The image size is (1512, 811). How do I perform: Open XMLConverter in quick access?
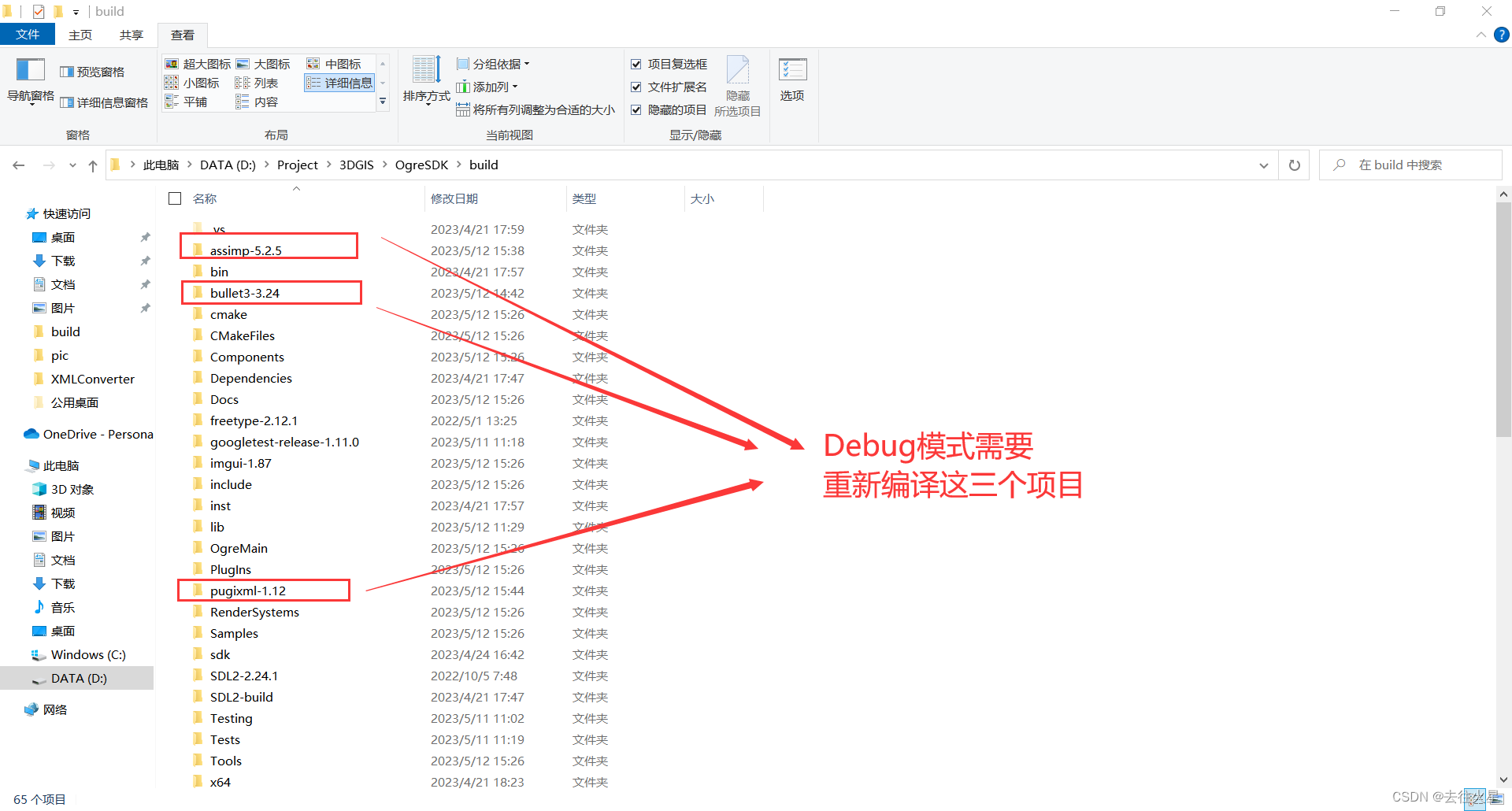coord(83,379)
